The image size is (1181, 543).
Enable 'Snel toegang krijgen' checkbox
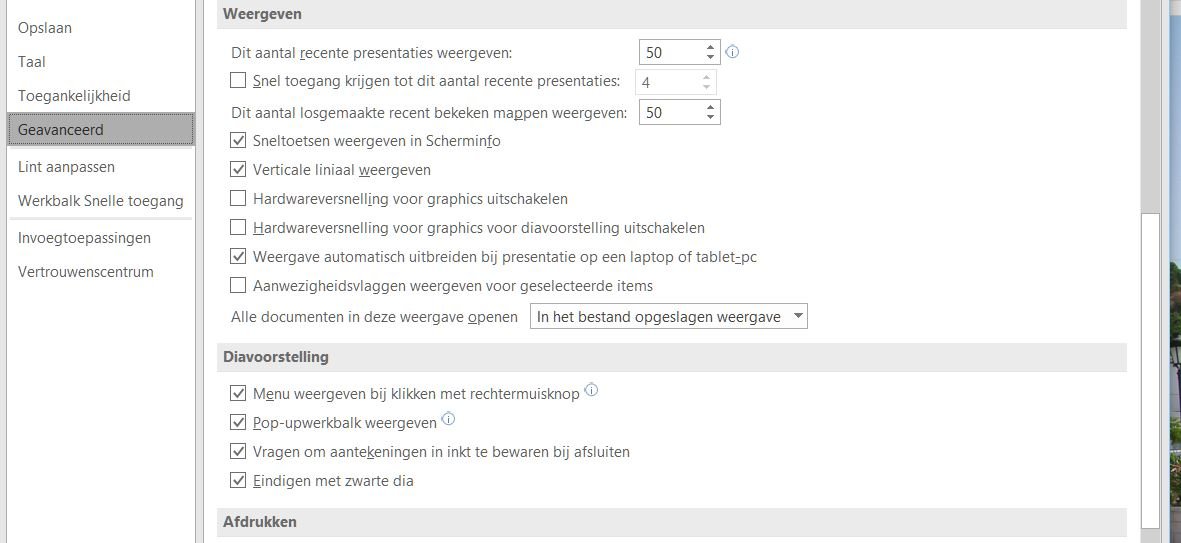[238, 81]
